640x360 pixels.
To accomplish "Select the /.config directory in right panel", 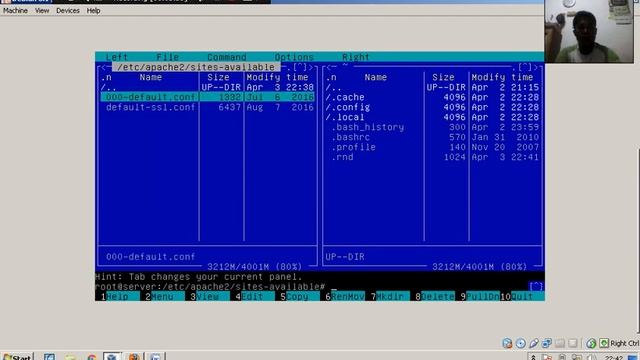I will 433,107.
